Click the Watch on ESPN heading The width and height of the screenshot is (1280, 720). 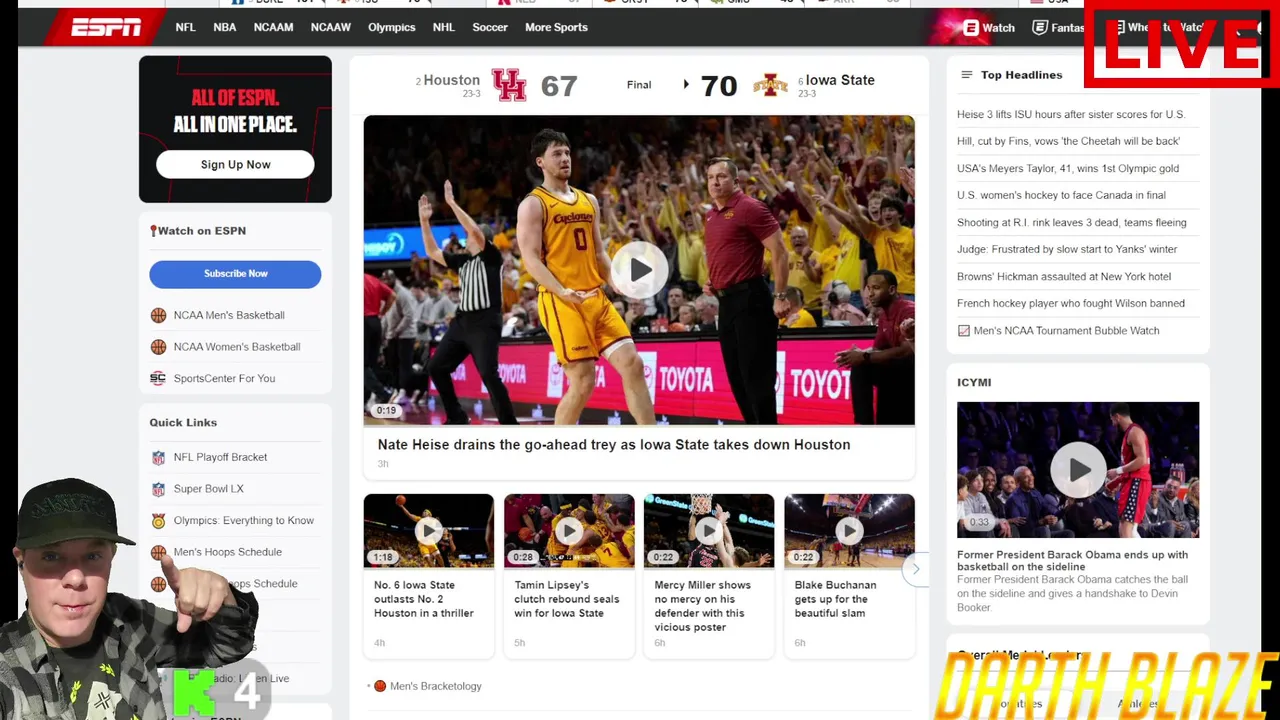[202, 231]
